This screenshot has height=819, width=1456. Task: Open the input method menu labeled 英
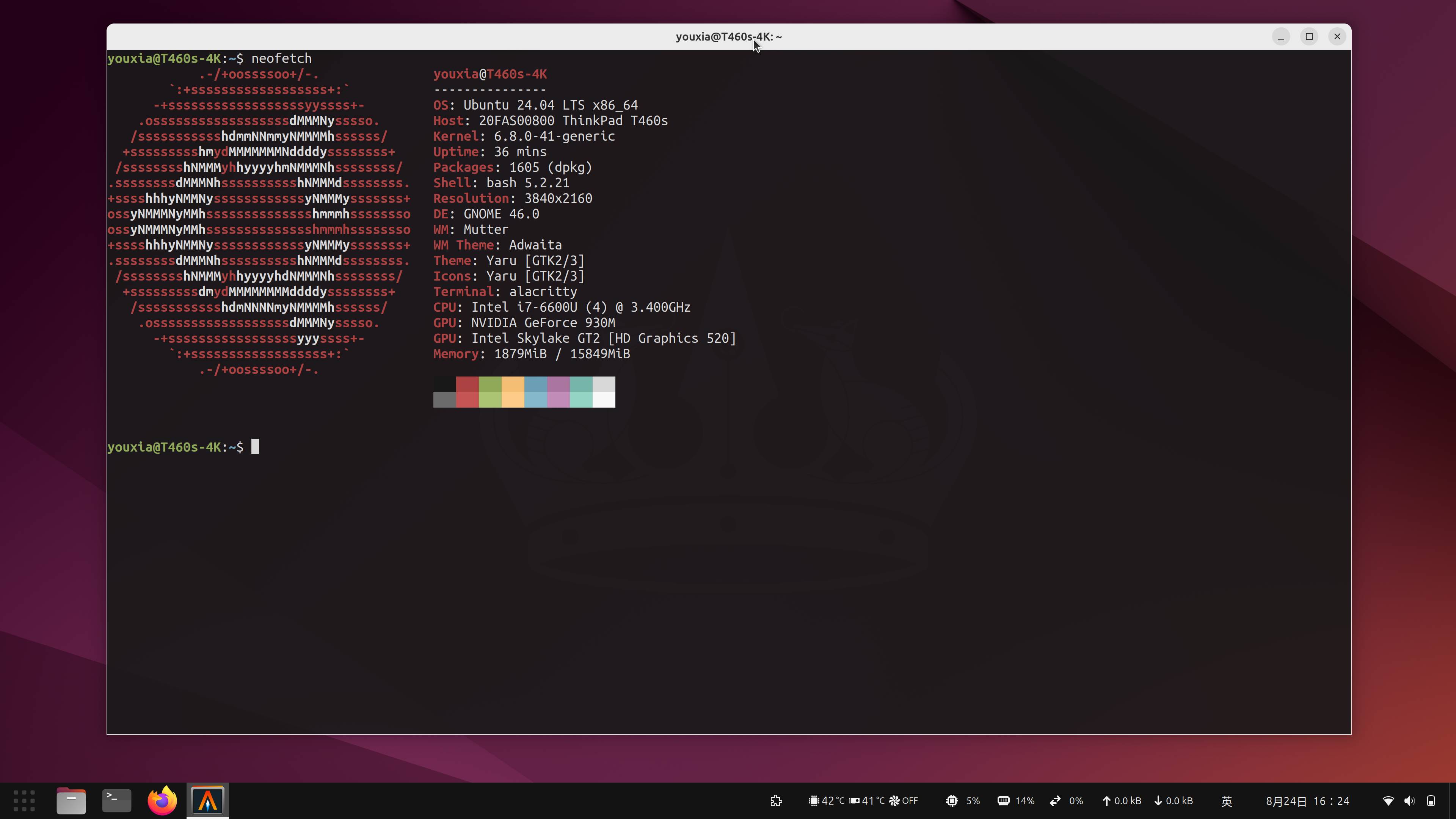(x=1227, y=801)
